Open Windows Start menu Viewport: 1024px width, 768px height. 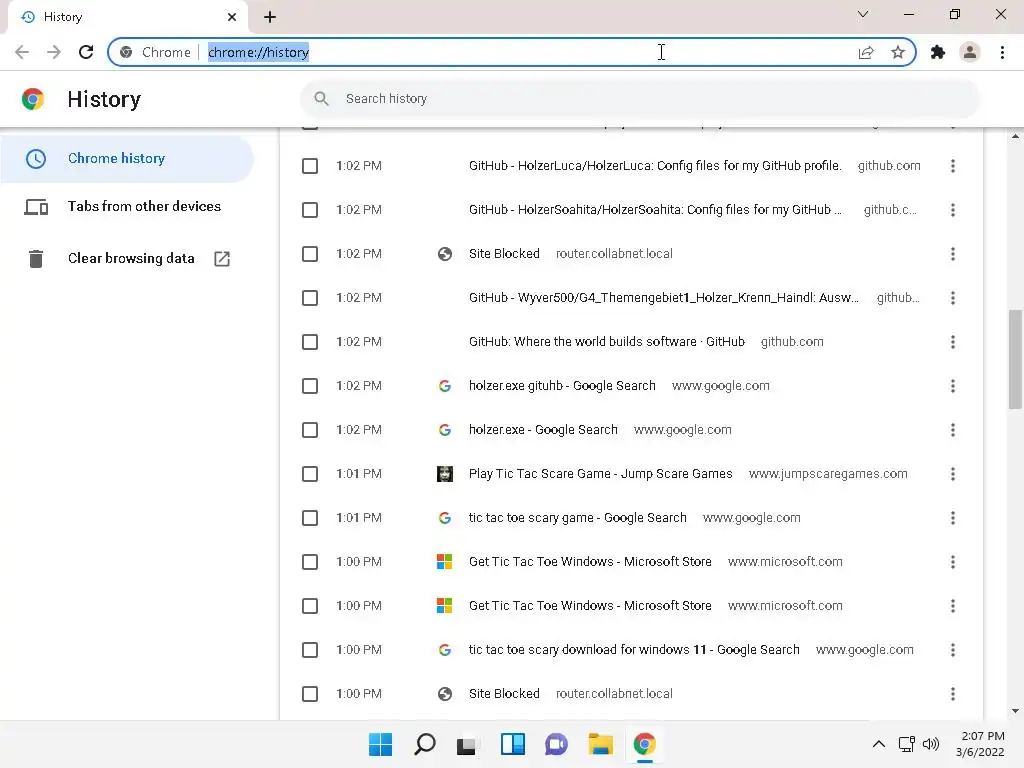pos(380,744)
